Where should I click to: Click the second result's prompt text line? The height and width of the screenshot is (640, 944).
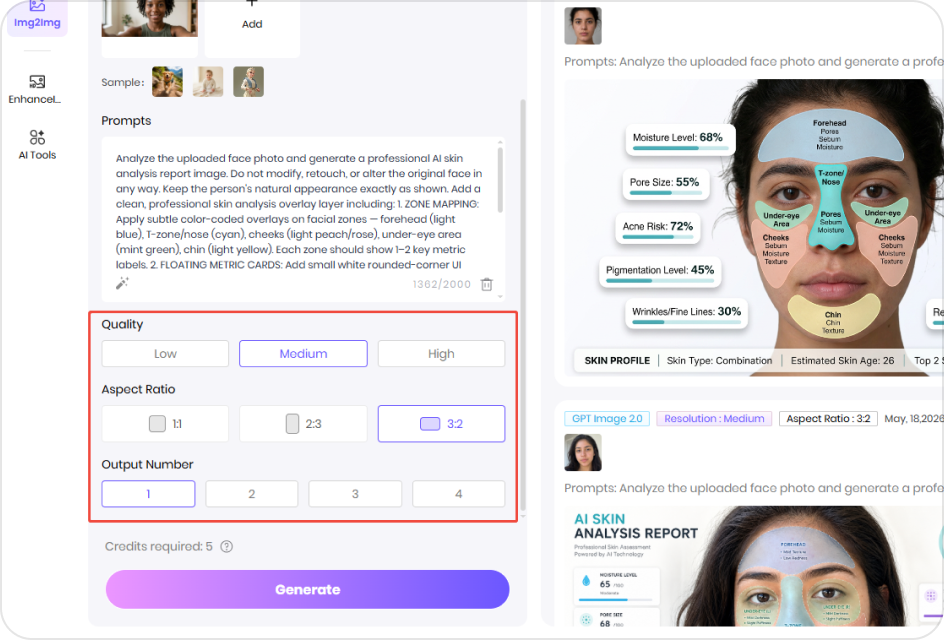click(x=754, y=488)
